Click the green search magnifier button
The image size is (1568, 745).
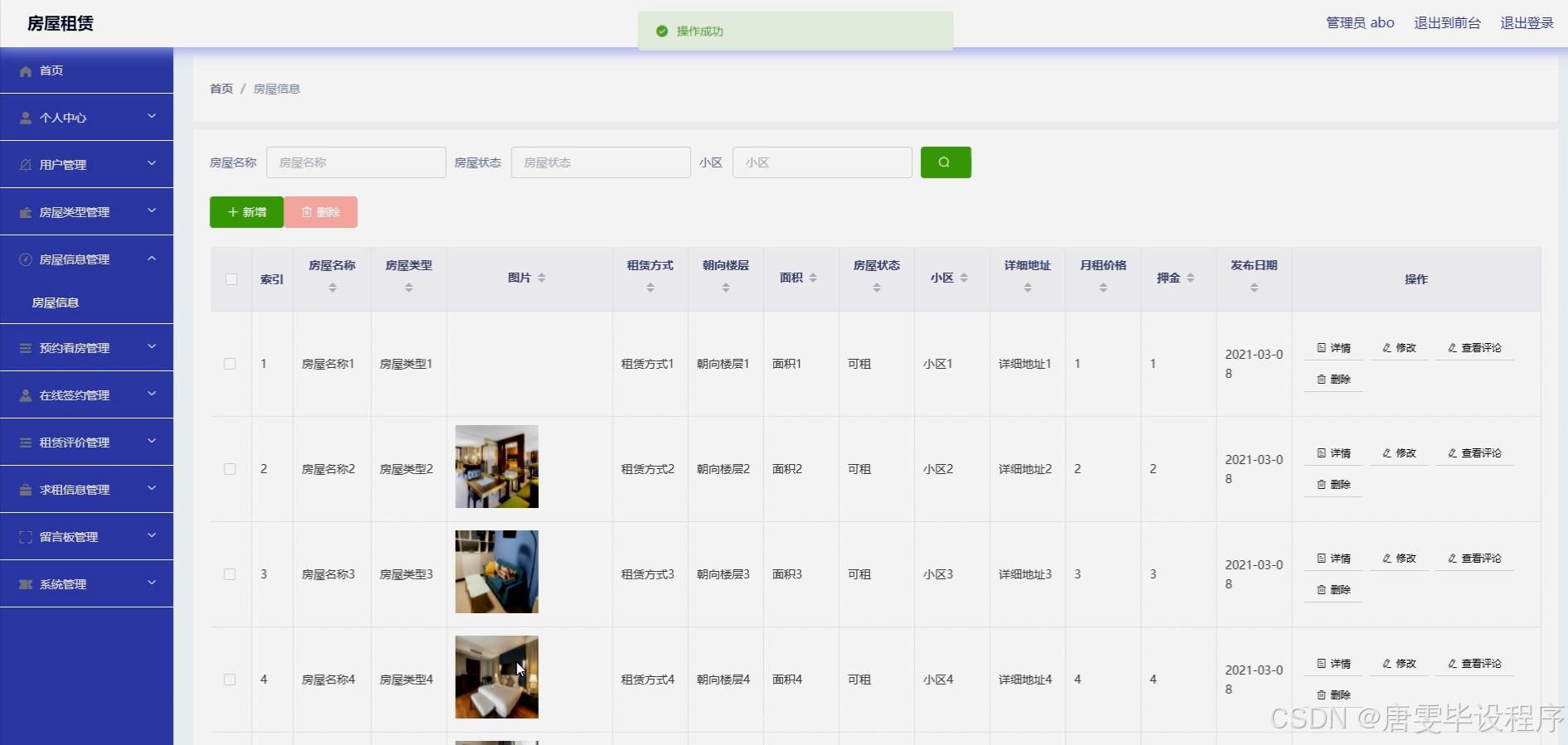[x=946, y=162]
